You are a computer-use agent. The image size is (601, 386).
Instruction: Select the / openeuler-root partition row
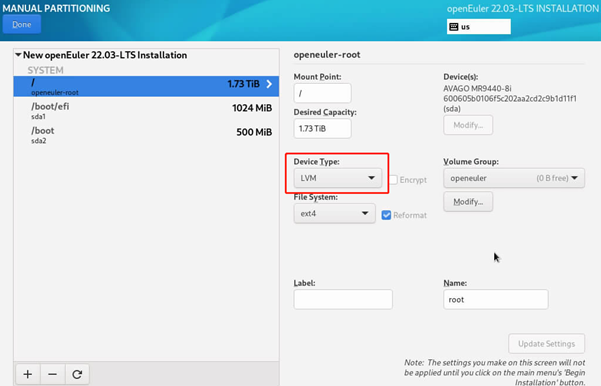pos(146,86)
